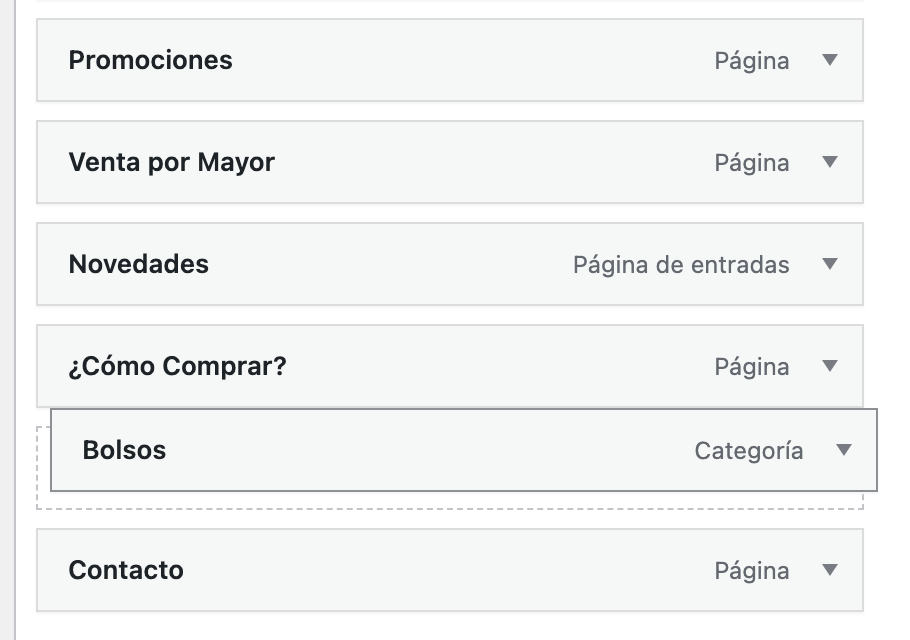Click the Página label on Promociones
This screenshot has width=910, height=640.
[x=751, y=61]
